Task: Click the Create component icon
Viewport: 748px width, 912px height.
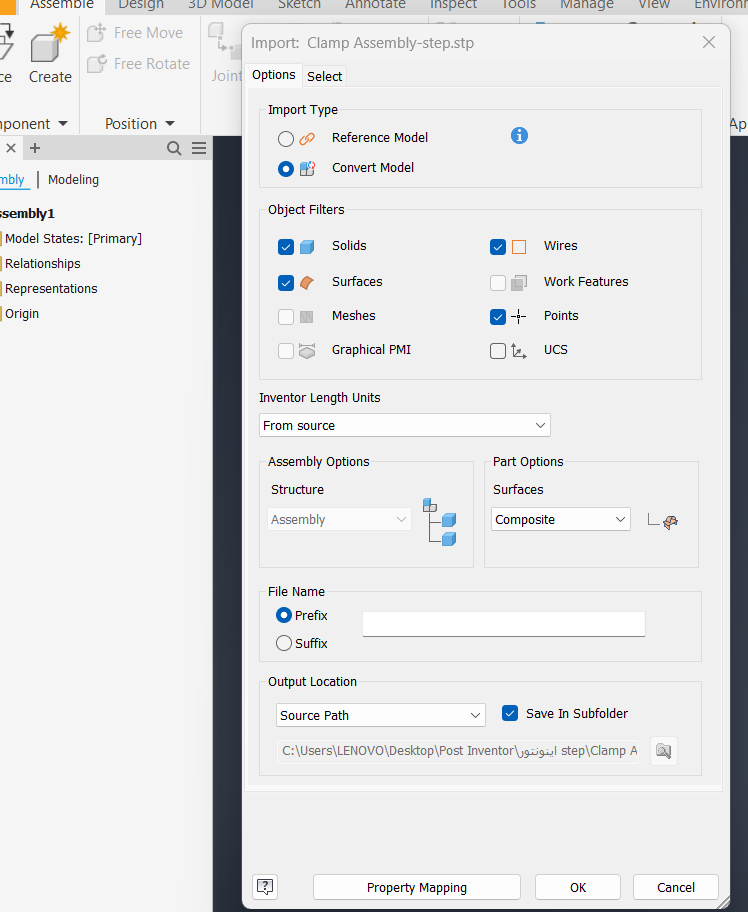Action: pyautogui.click(x=50, y=44)
